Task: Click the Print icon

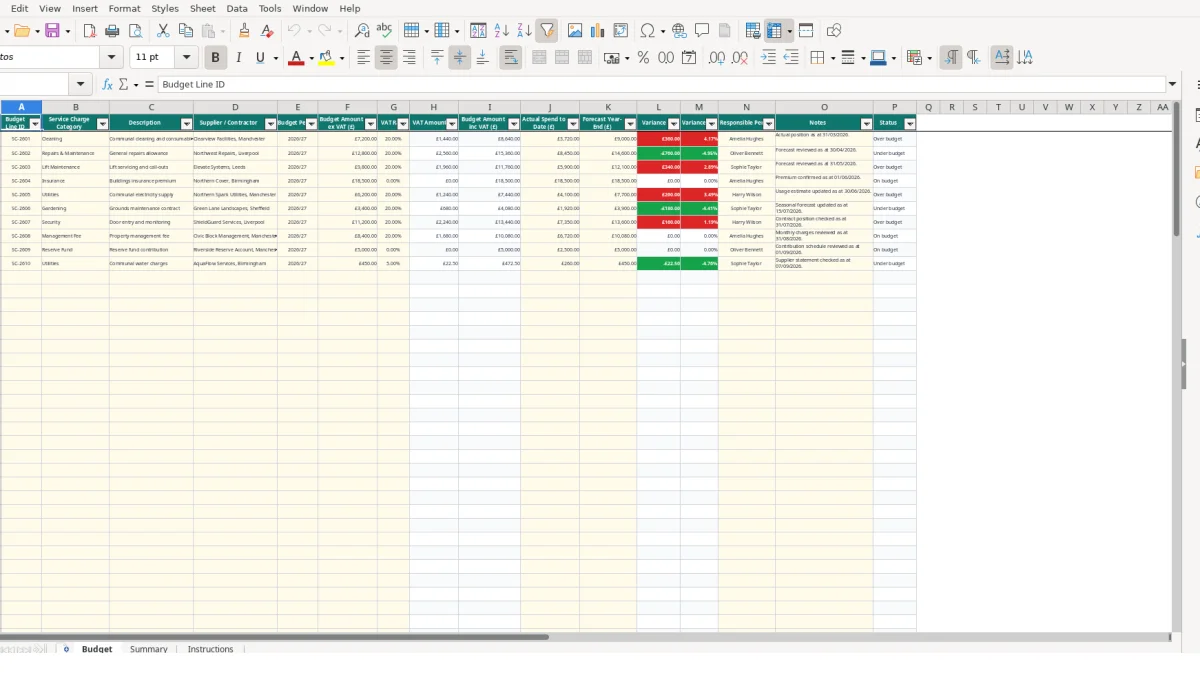Action: (x=112, y=31)
